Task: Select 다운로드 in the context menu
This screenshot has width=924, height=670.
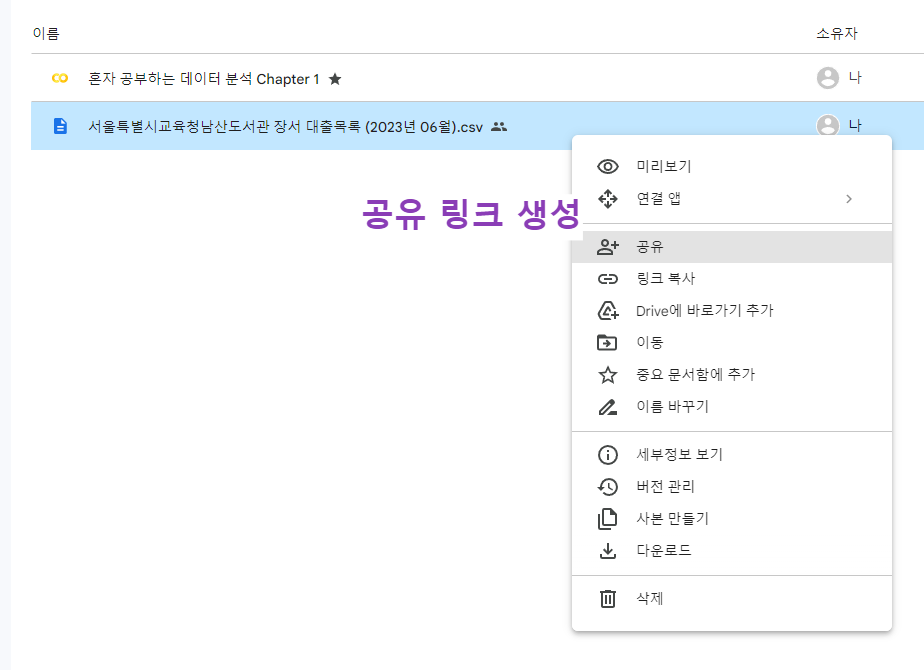Action: [x=732, y=551]
